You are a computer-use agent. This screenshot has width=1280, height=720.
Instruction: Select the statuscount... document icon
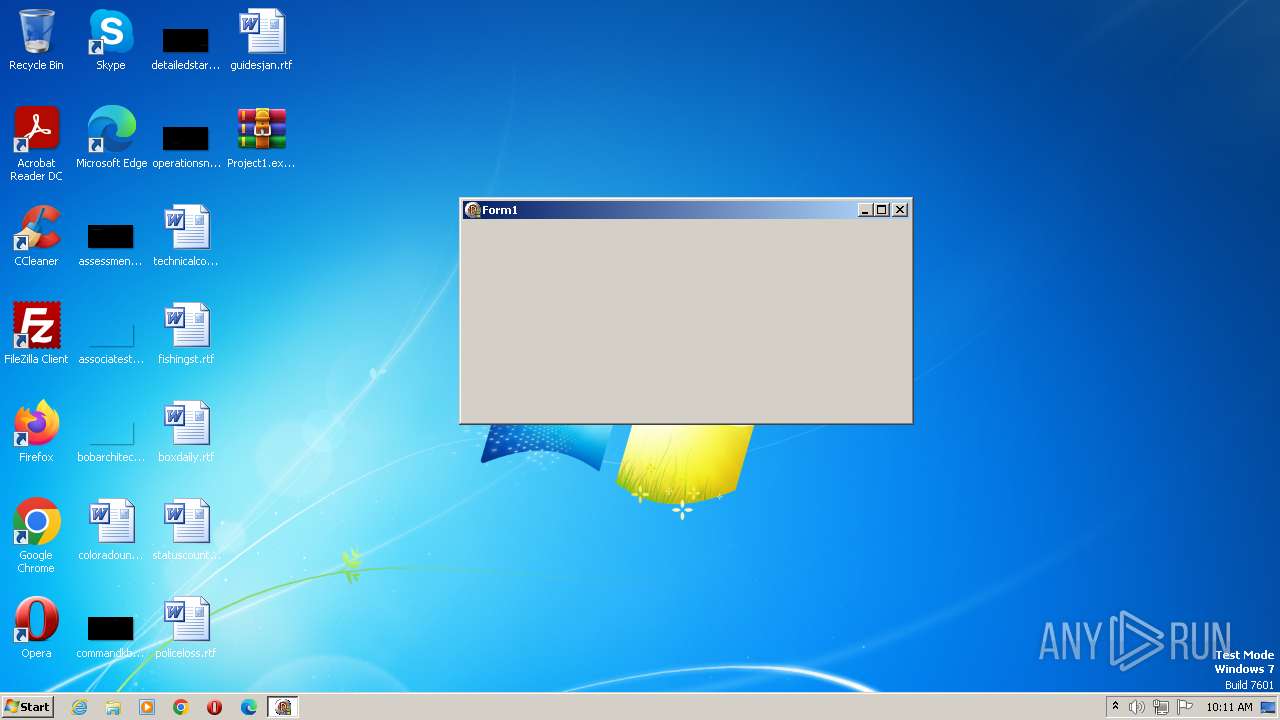coord(186,530)
